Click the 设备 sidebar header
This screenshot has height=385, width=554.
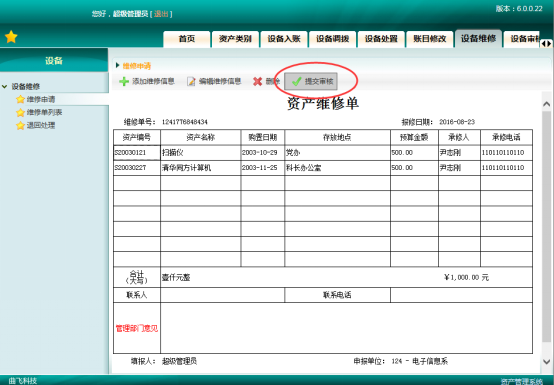[54, 60]
